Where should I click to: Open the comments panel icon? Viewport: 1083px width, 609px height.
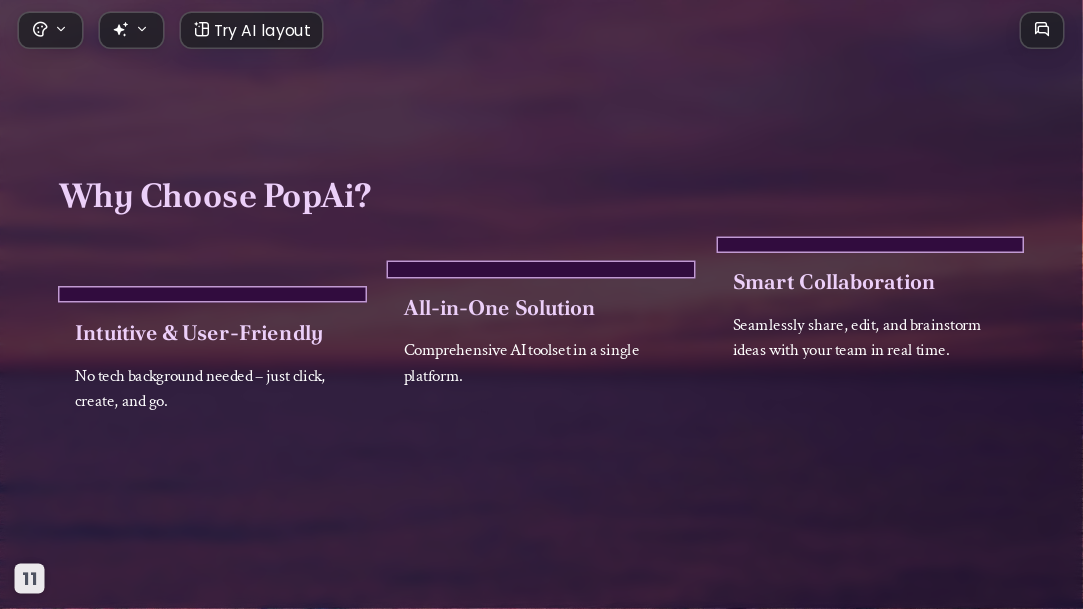click(1042, 30)
